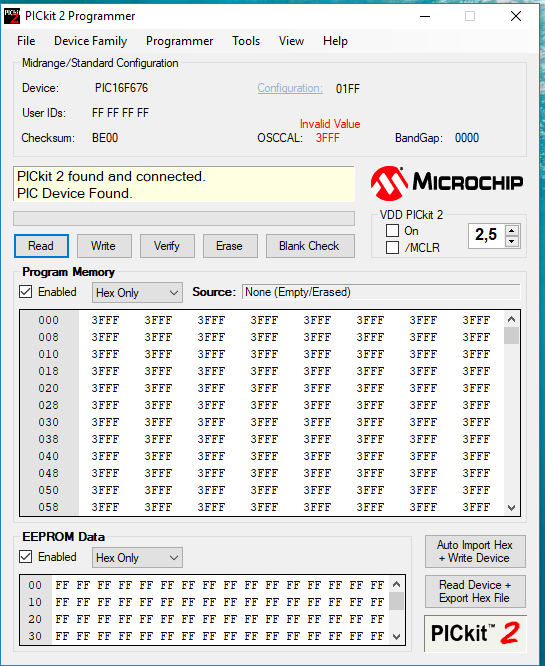
Task: Uncheck Program Memory Enabled checkbox
Action: click(x=25, y=292)
